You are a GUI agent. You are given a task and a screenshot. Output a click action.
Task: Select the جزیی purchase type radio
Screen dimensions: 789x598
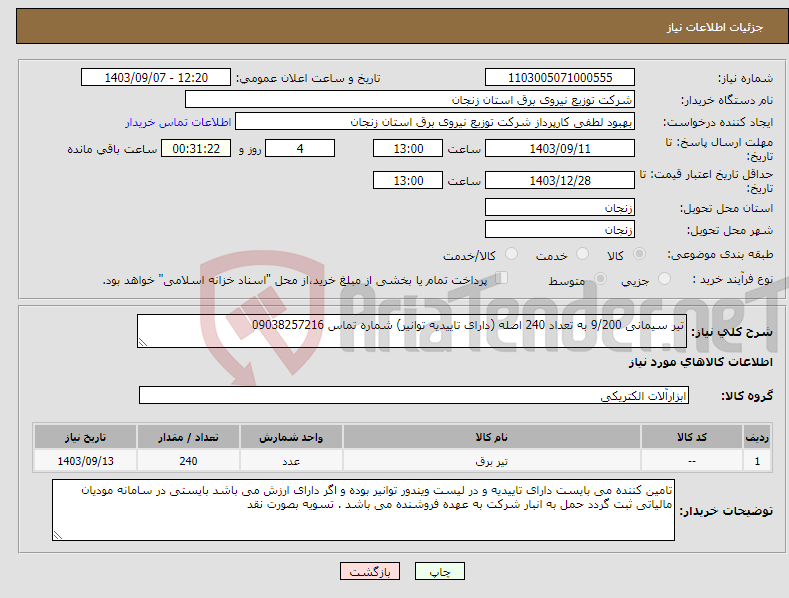click(664, 278)
